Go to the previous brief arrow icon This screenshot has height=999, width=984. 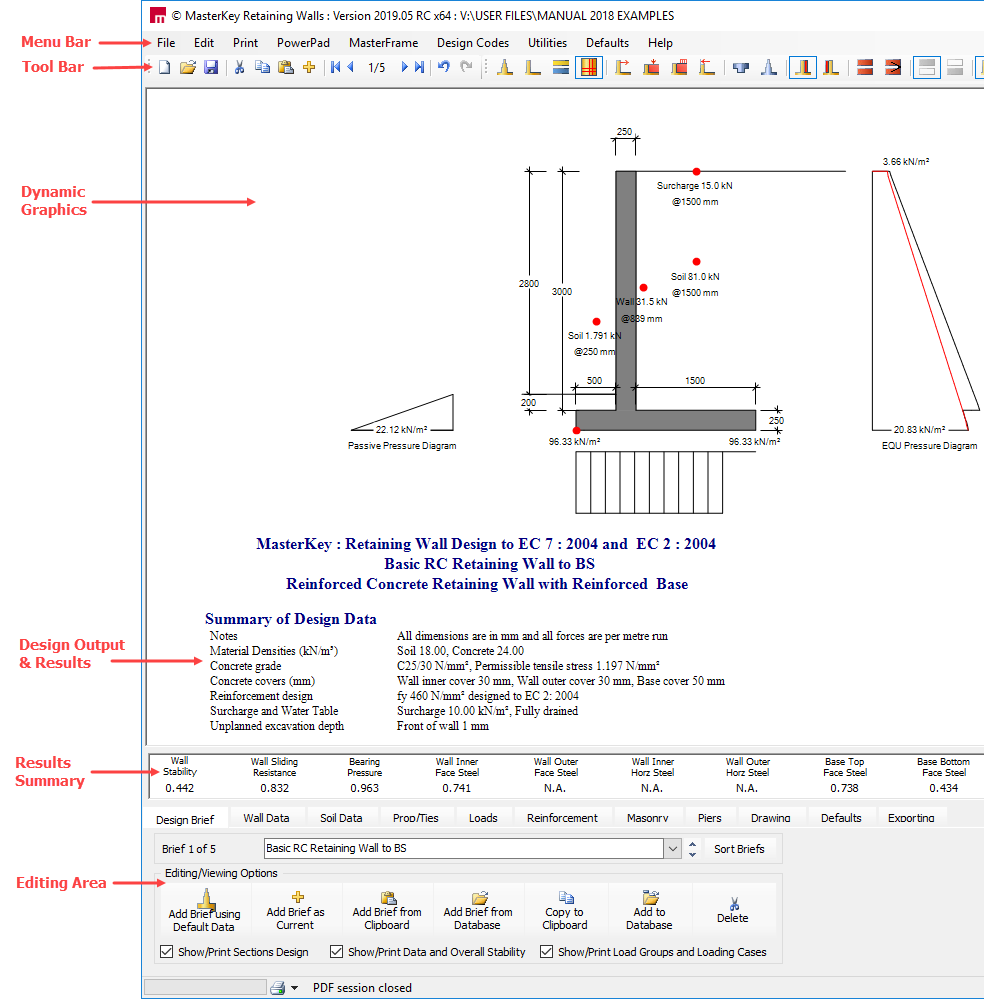(x=350, y=67)
